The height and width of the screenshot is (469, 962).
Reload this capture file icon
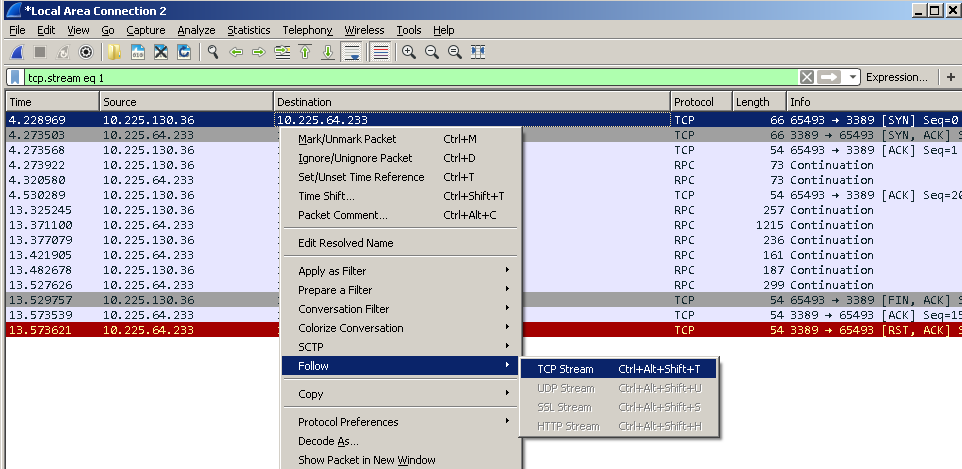pyautogui.click(x=183, y=52)
